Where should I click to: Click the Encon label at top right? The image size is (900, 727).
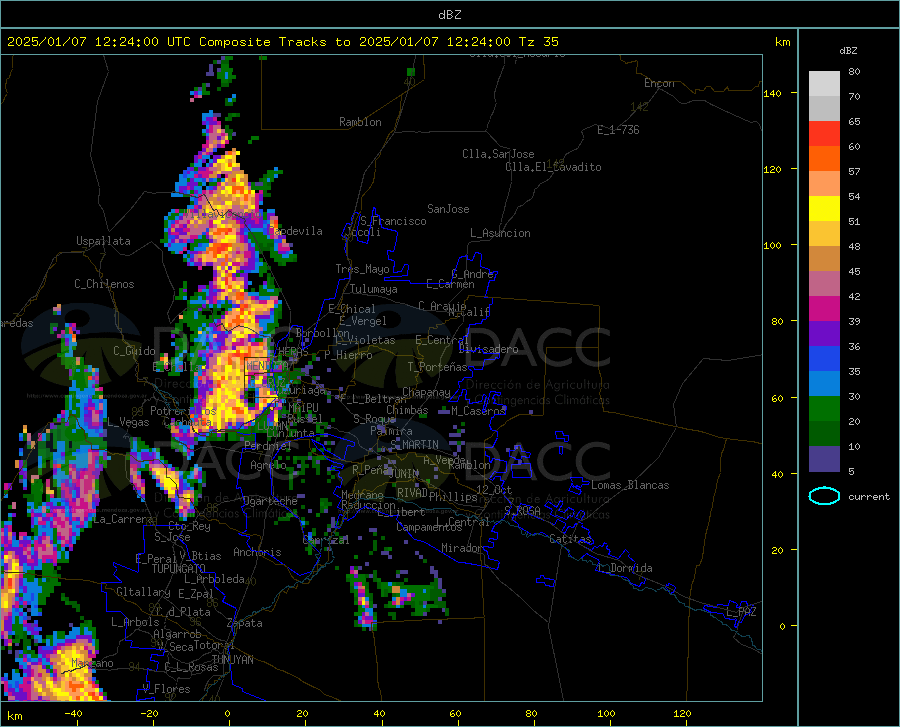659,83
